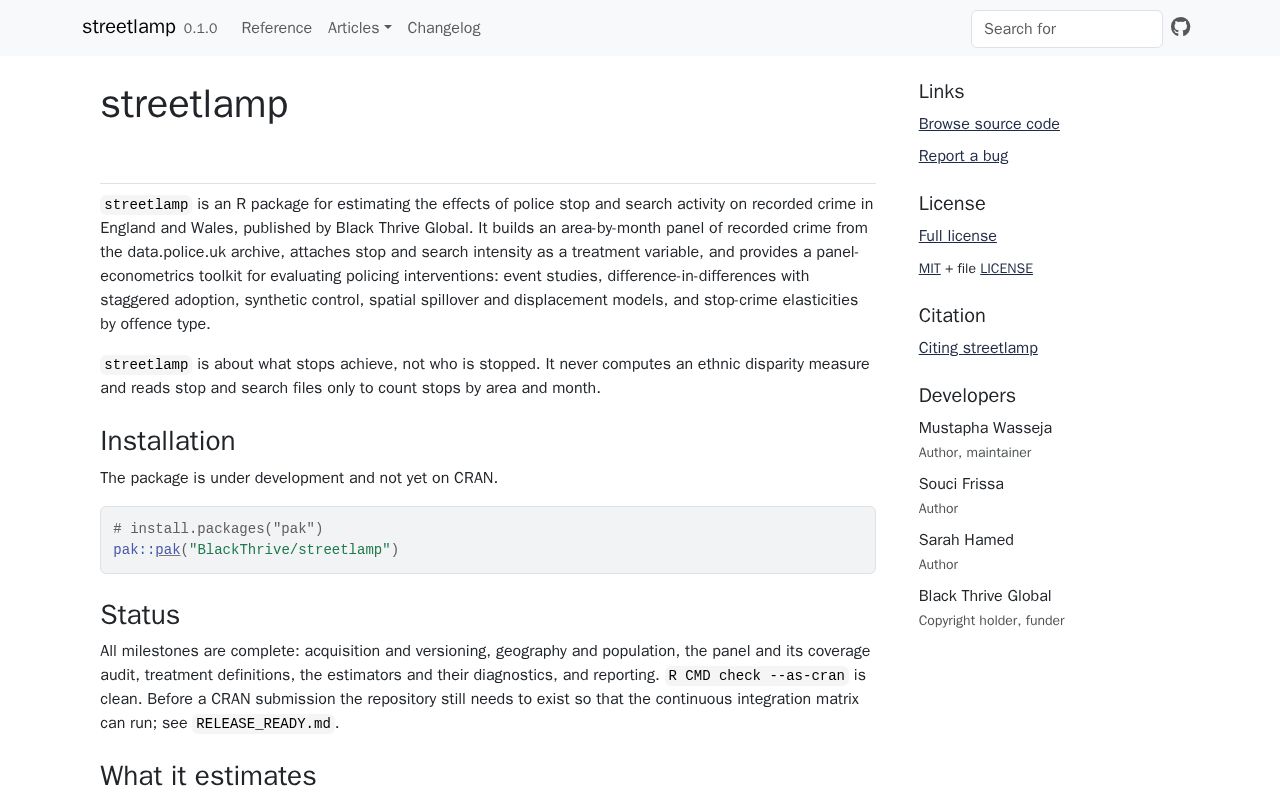The width and height of the screenshot is (1280, 800).
Task: Click the Copyright holder, funder role text
Action: click(991, 621)
